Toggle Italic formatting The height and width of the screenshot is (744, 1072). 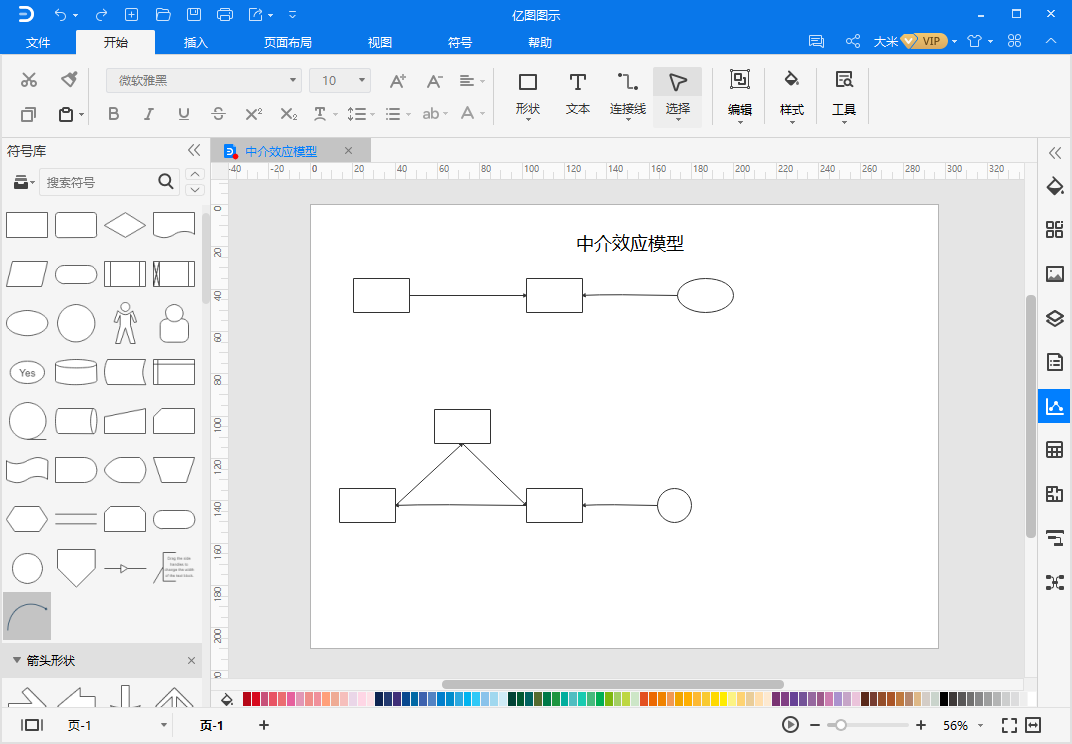click(148, 114)
